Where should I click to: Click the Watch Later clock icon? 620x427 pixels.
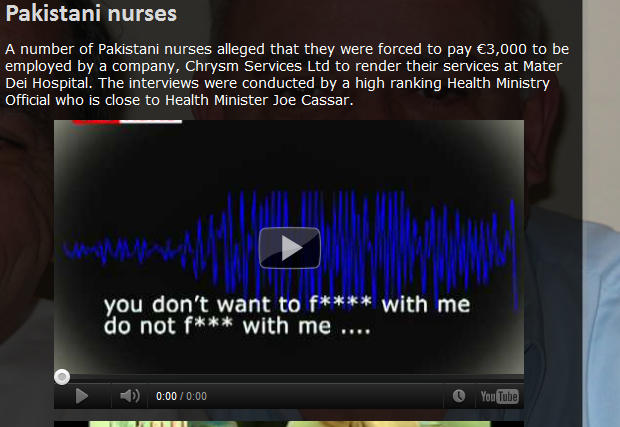[x=459, y=396]
